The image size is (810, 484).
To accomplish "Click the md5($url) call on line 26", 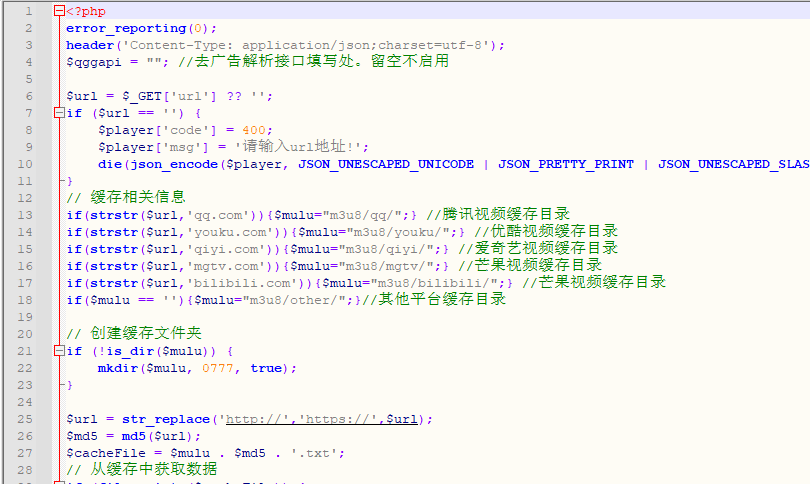I will coord(158,436).
